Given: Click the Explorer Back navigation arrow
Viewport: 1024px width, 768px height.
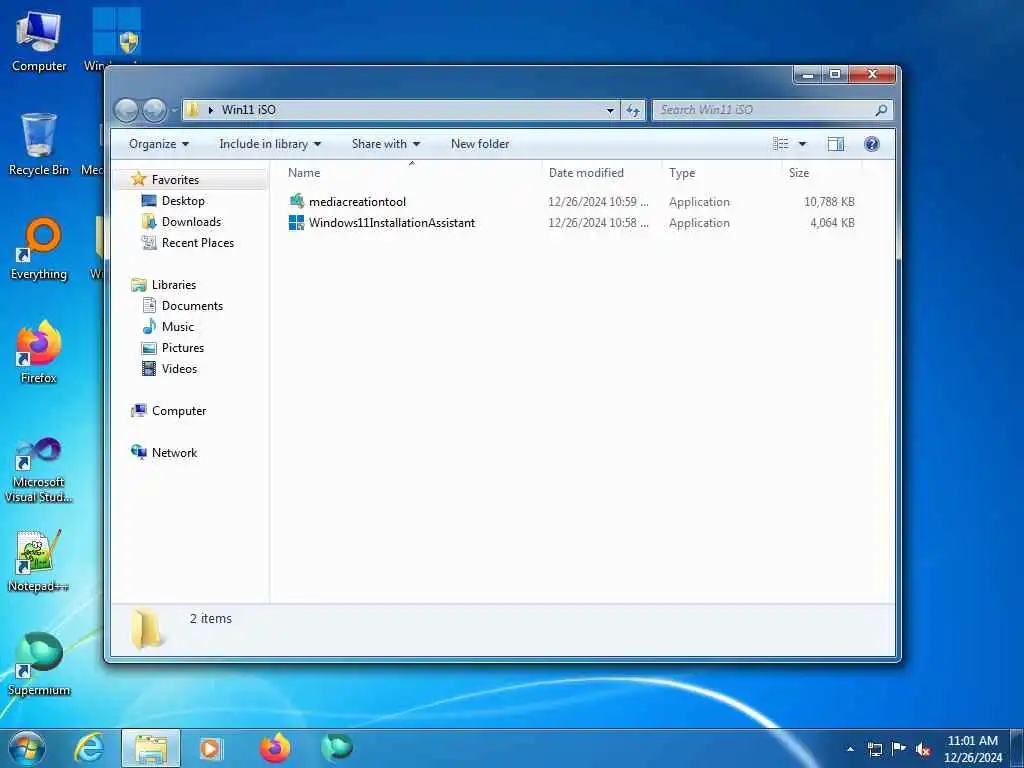Looking at the screenshot, I should pos(126,110).
